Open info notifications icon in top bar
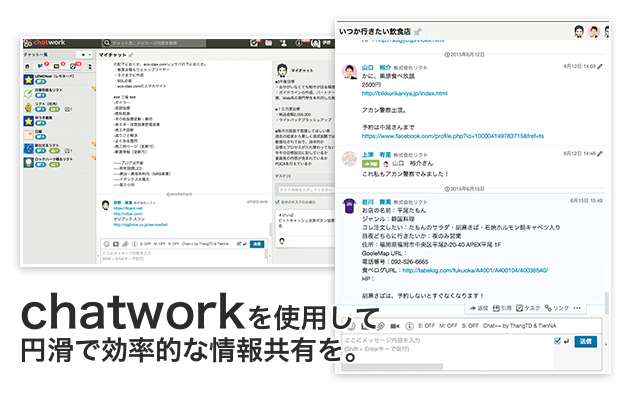This screenshot has height=400, width=640. 300,42
